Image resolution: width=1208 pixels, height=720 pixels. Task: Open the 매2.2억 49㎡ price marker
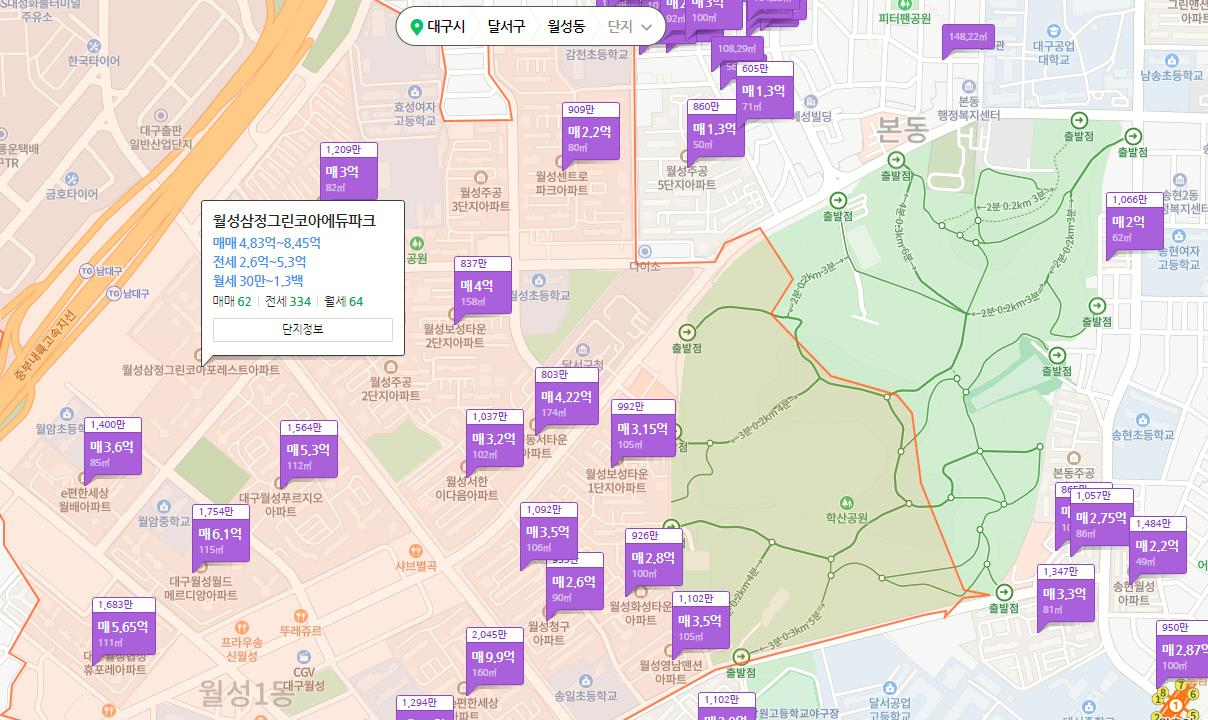point(1158,551)
